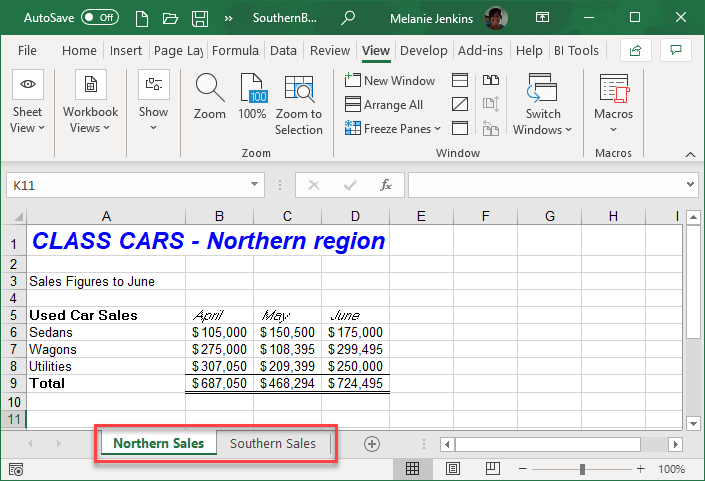Select column B header
Screen dimensions: 705x481
(219, 216)
